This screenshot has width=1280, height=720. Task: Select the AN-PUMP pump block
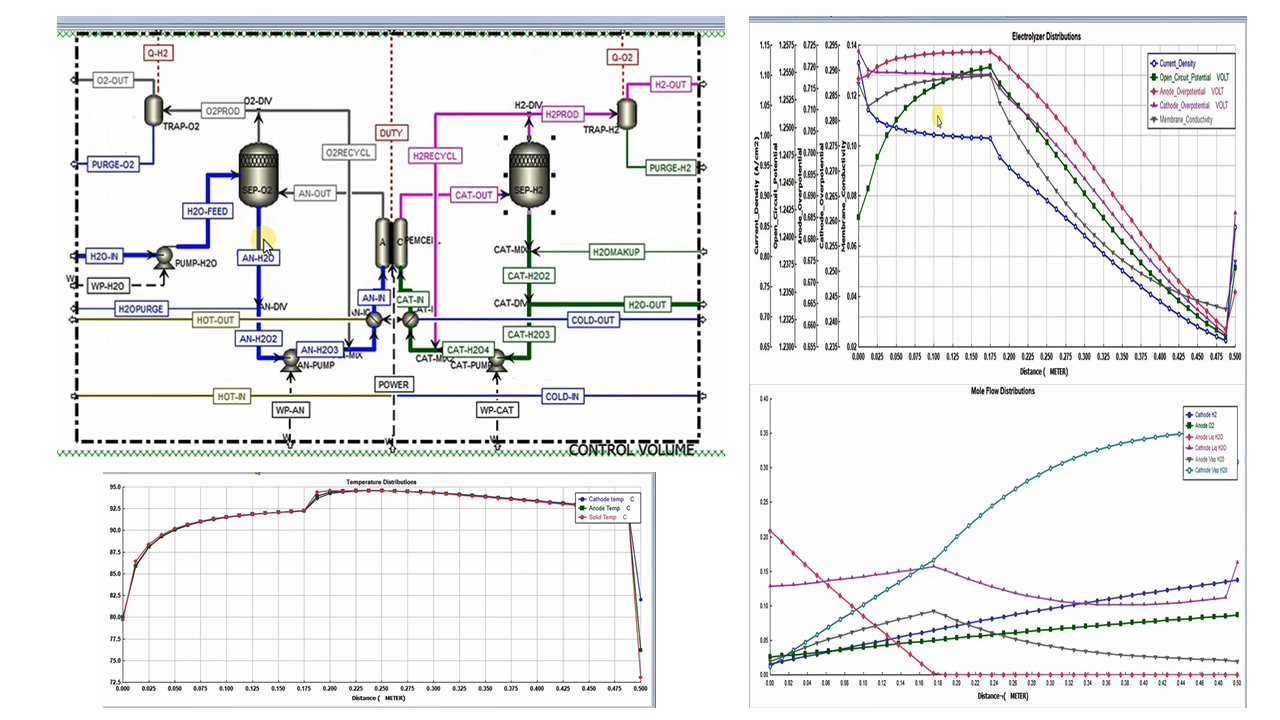pos(291,356)
